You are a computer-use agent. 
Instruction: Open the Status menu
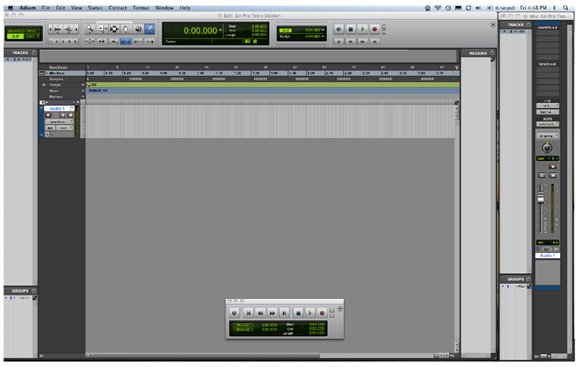coord(95,8)
